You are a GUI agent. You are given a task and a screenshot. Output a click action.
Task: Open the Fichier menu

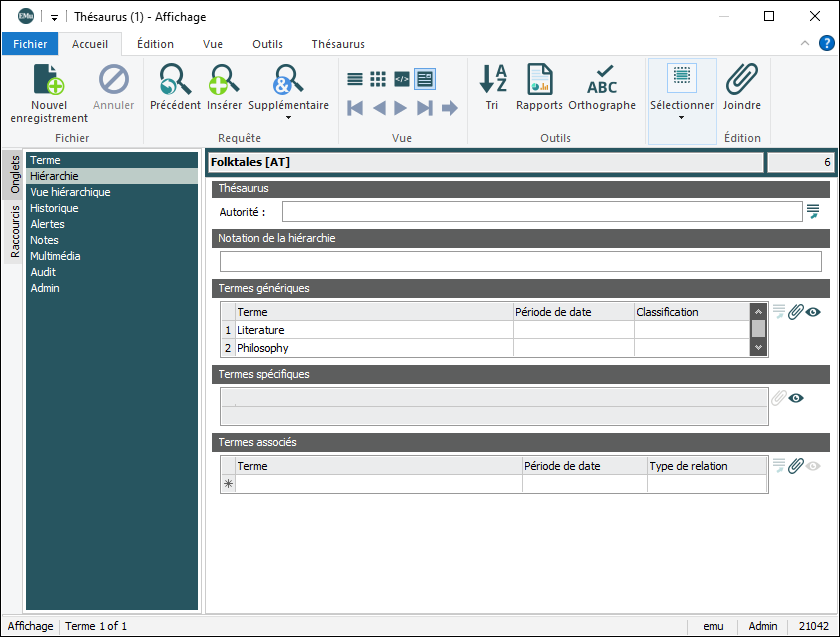click(30, 44)
